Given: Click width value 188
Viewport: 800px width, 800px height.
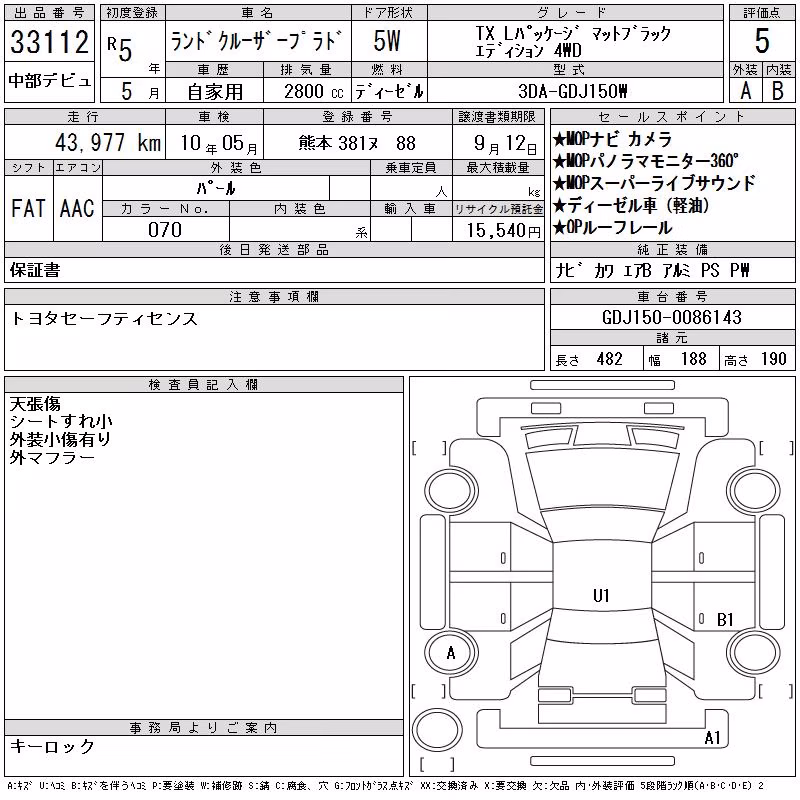Looking at the screenshot, I should [x=694, y=359].
